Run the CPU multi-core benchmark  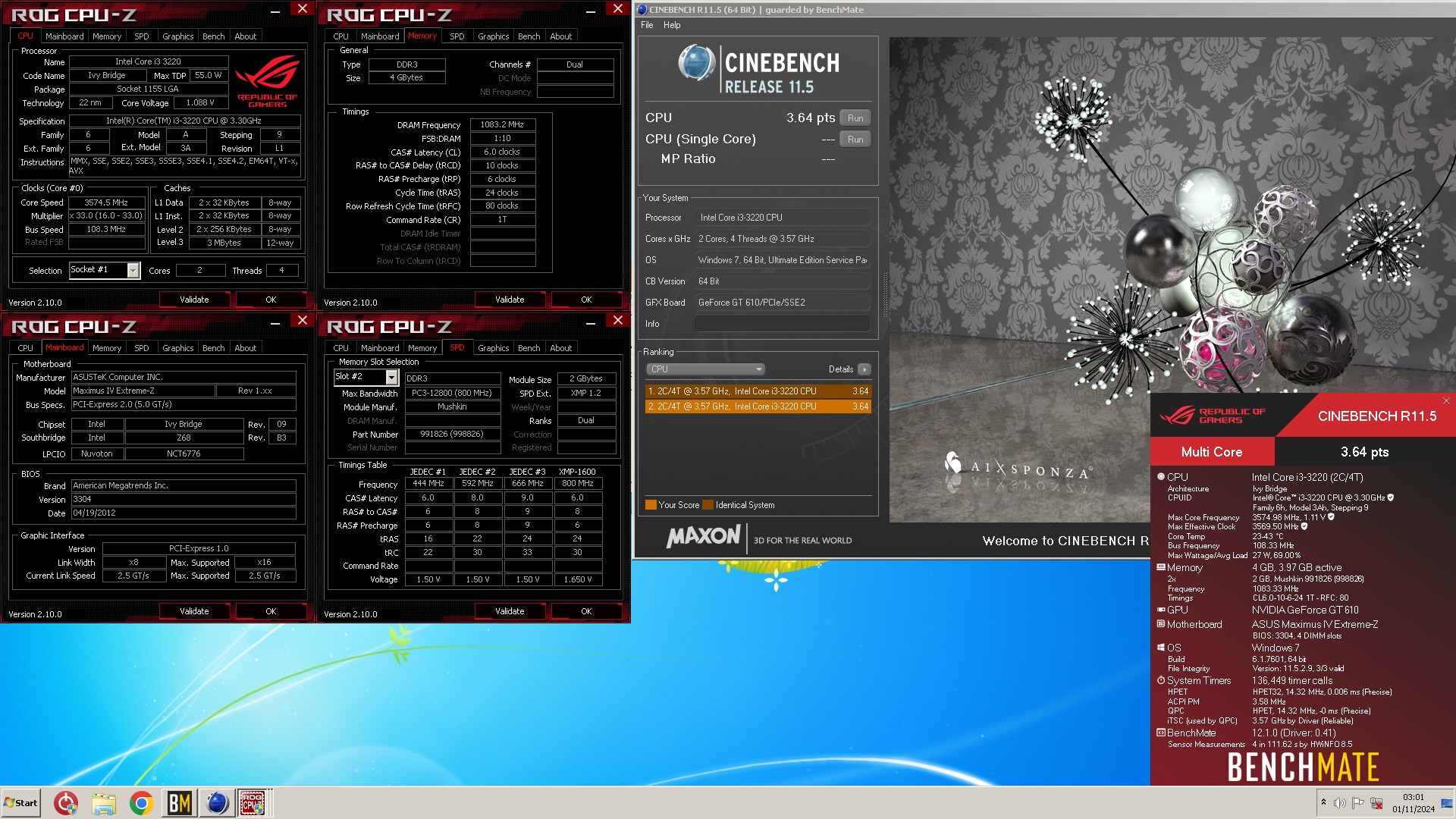pyautogui.click(x=855, y=118)
